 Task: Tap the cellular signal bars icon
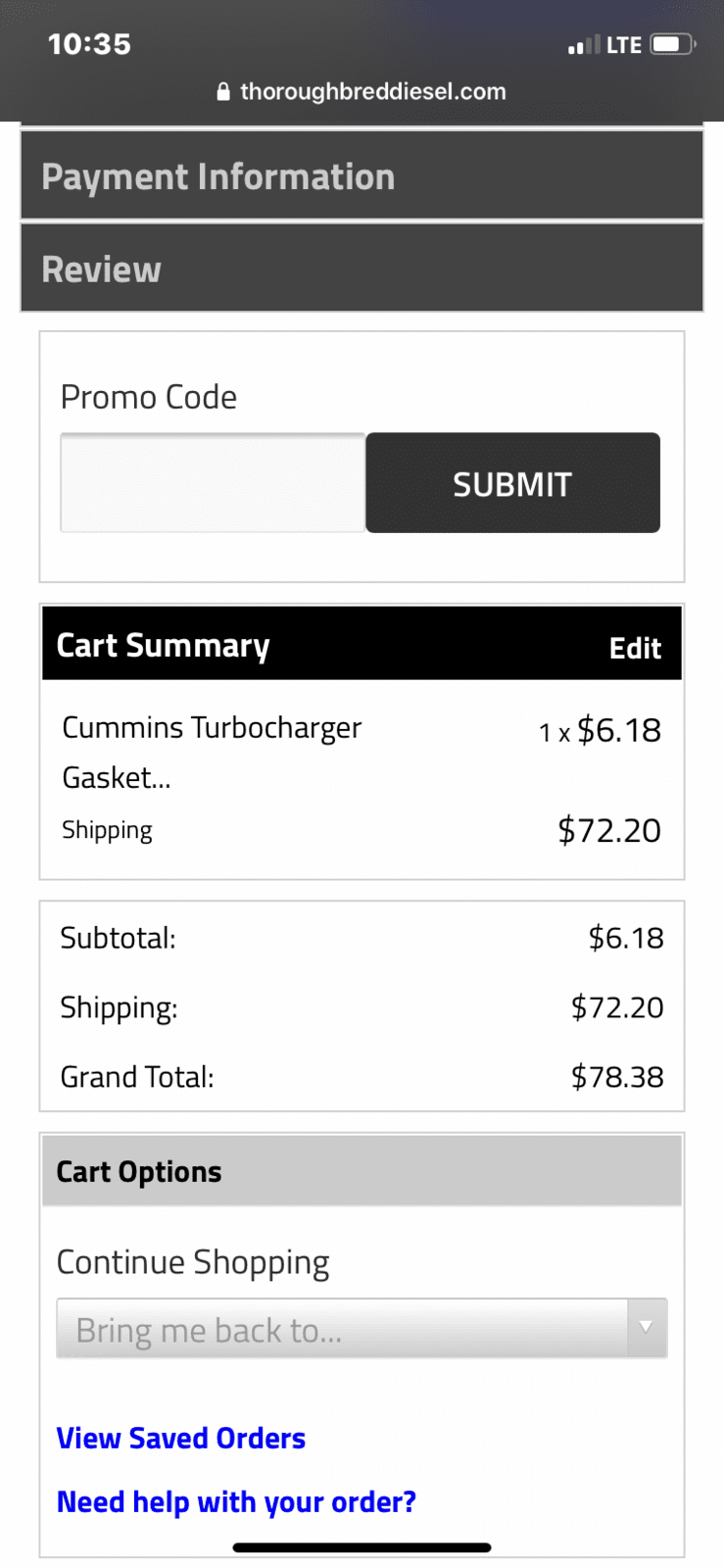[x=583, y=45]
